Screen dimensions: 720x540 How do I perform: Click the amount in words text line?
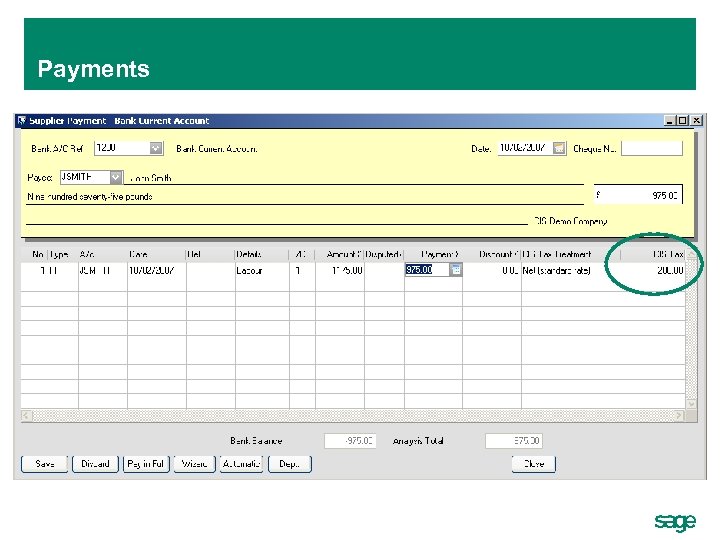click(90, 197)
